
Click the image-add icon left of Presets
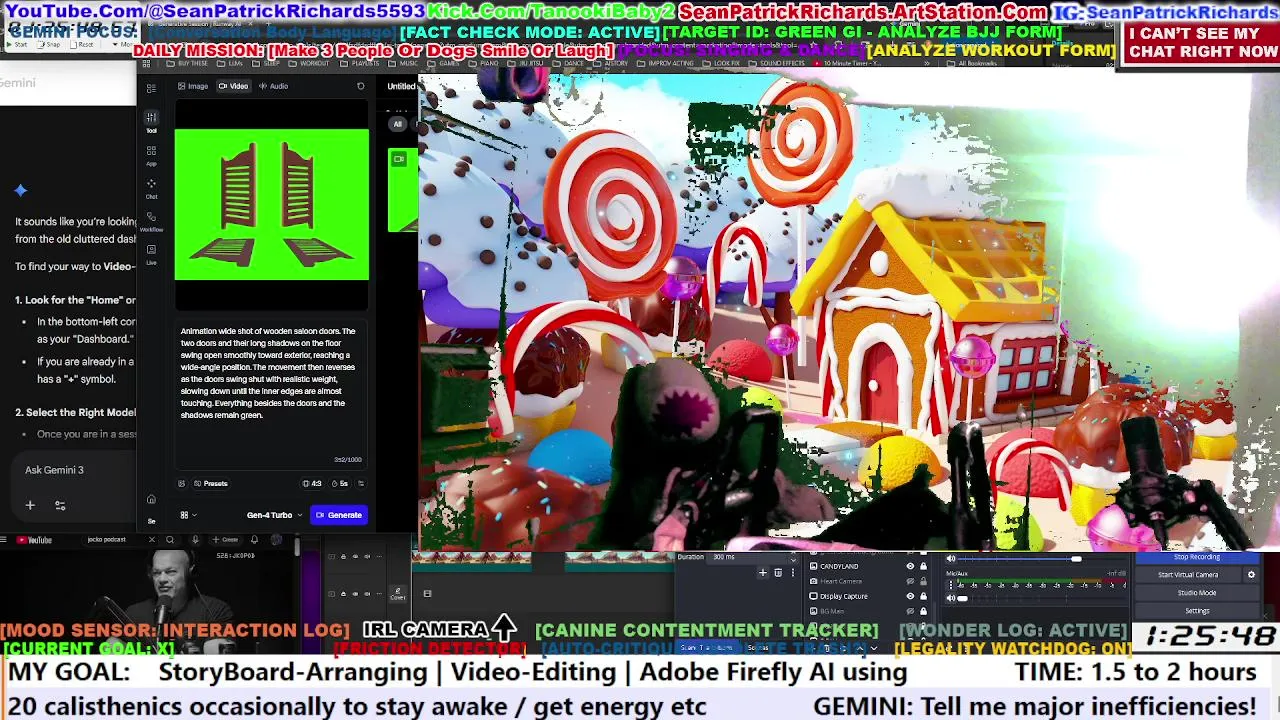[182, 483]
